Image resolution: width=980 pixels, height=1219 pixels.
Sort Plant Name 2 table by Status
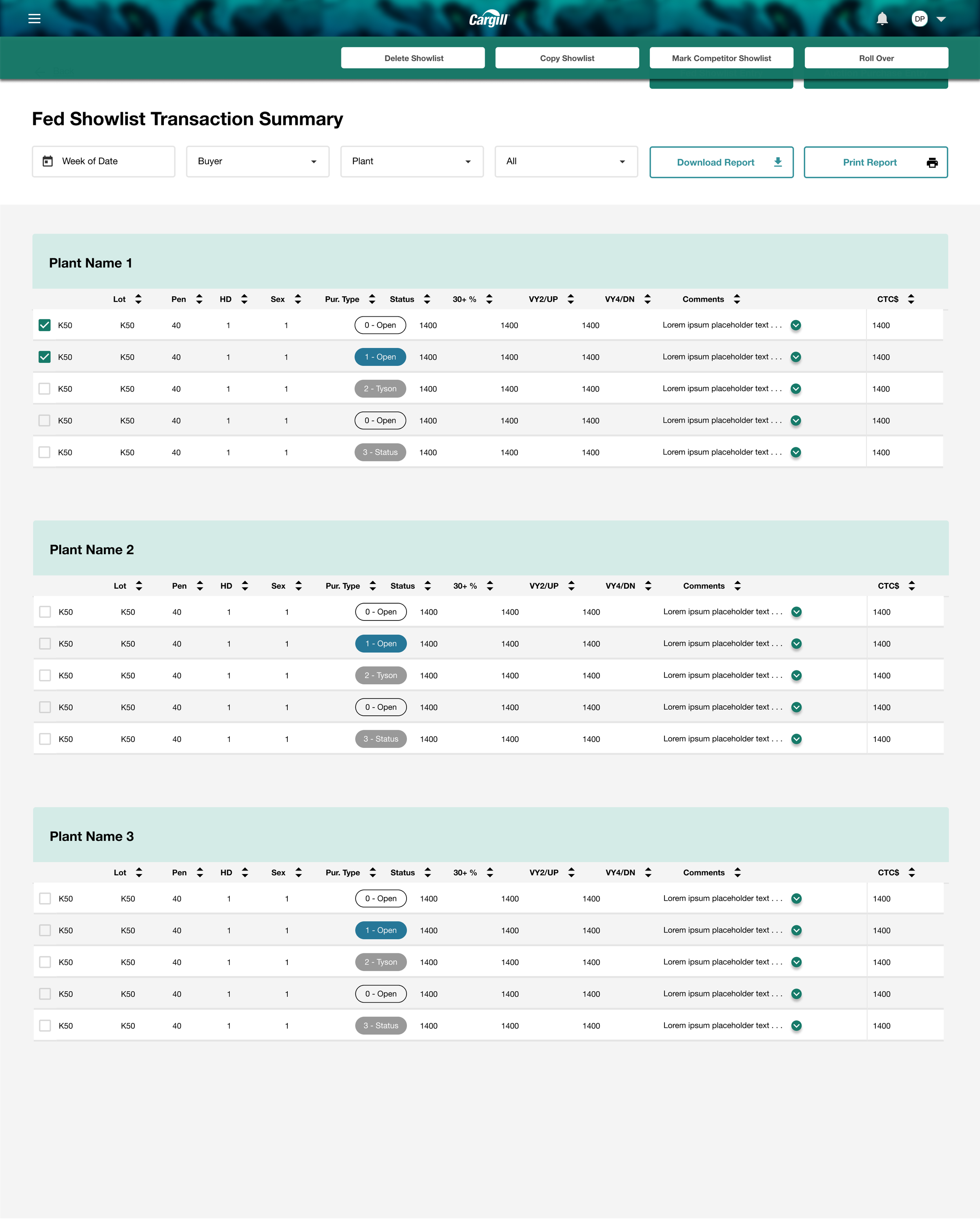[428, 586]
